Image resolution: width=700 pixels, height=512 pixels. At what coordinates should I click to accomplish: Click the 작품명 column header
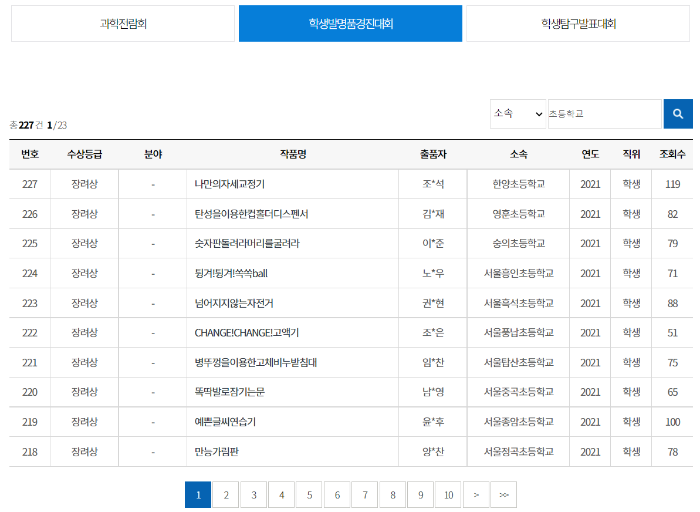[293, 154]
